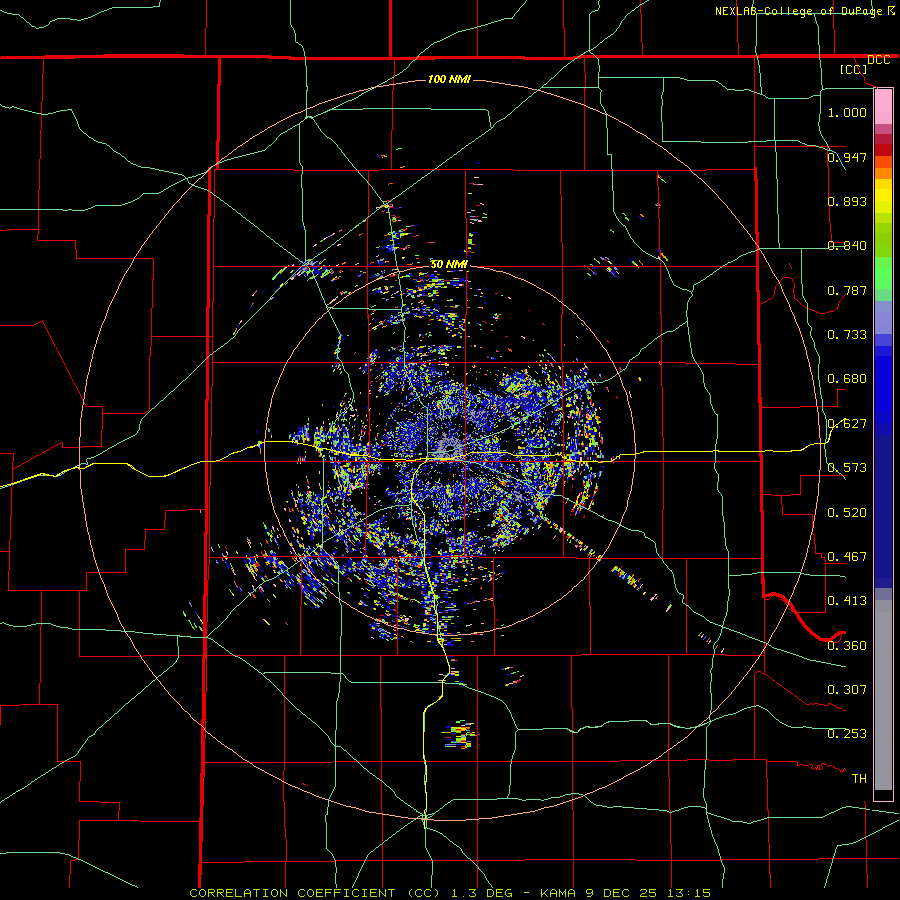The height and width of the screenshot is (900, 900).
Task: Click the isolated echo cluster south of the radar
Action: point(460,735)
